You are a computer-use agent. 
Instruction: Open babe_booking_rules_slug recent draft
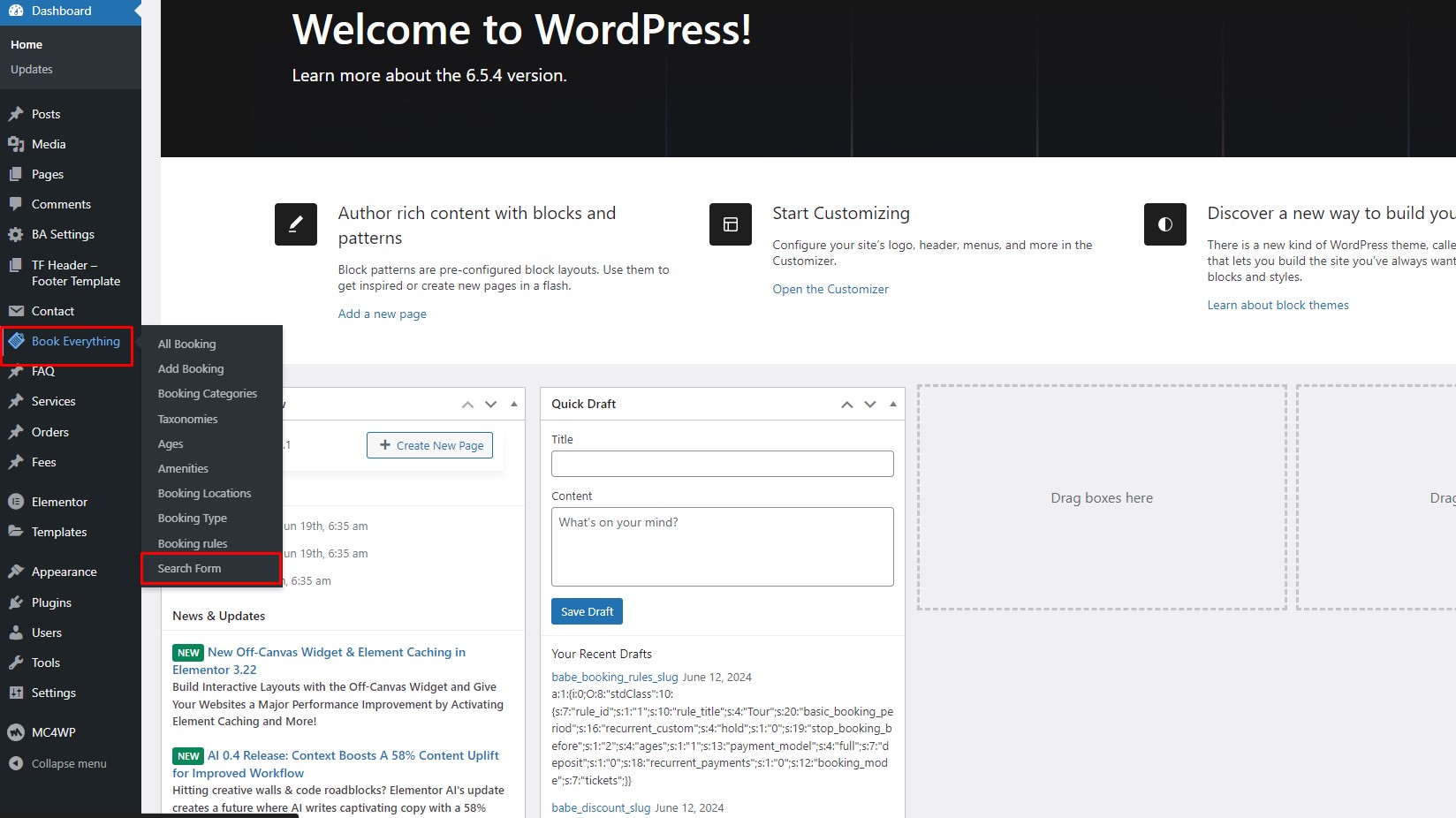(615, 677)
